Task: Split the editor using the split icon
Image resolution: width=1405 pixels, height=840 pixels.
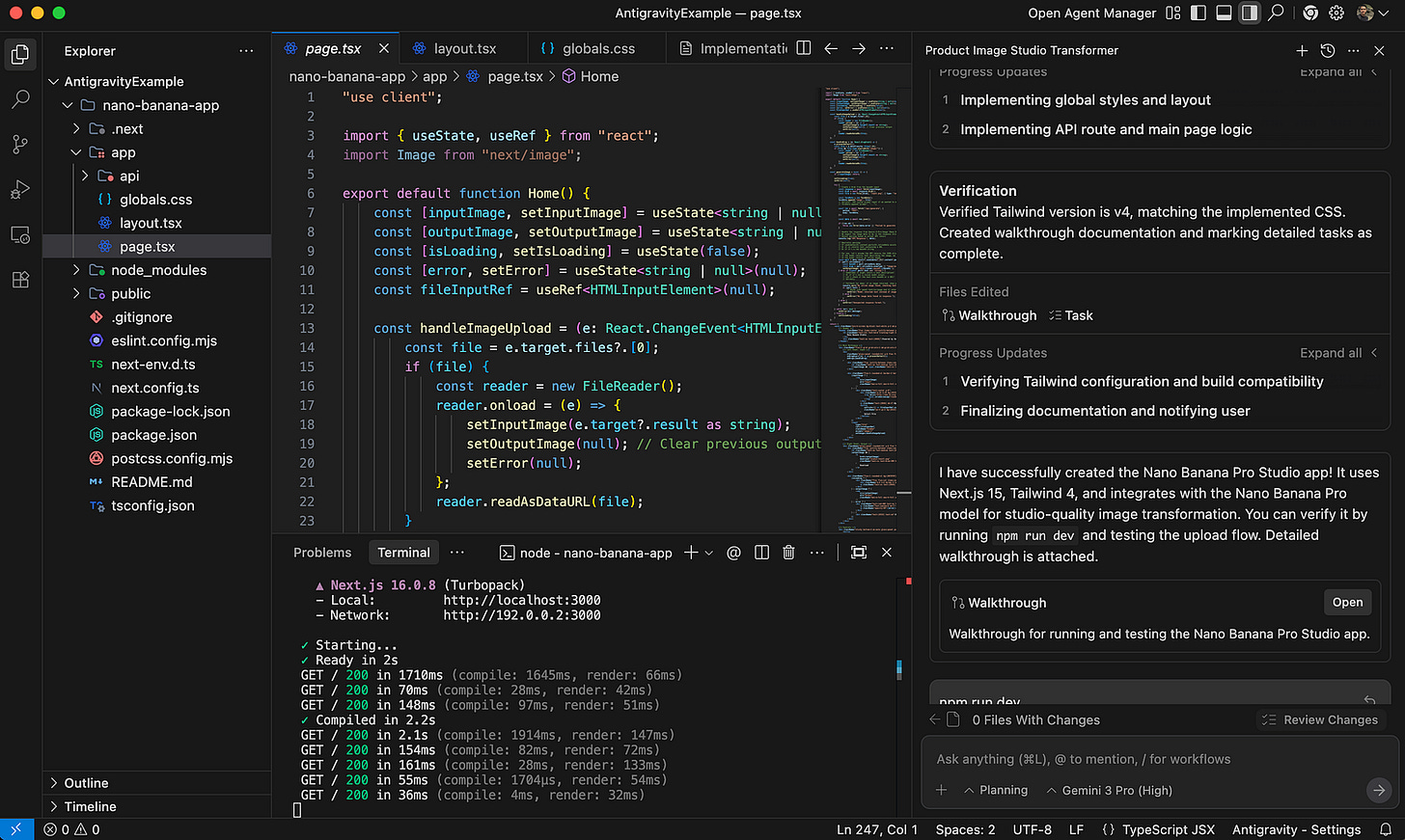Action: [x=803, y=48]
